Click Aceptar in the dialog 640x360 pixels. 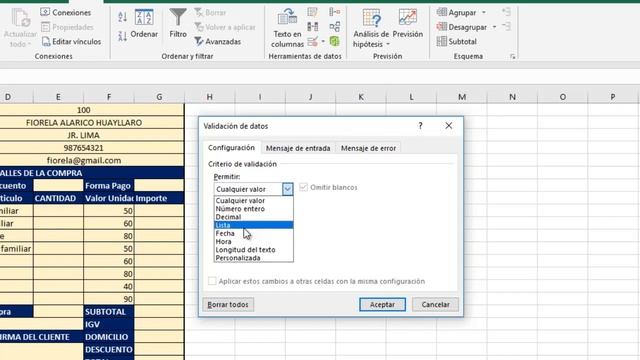click(x=382, y=304)
